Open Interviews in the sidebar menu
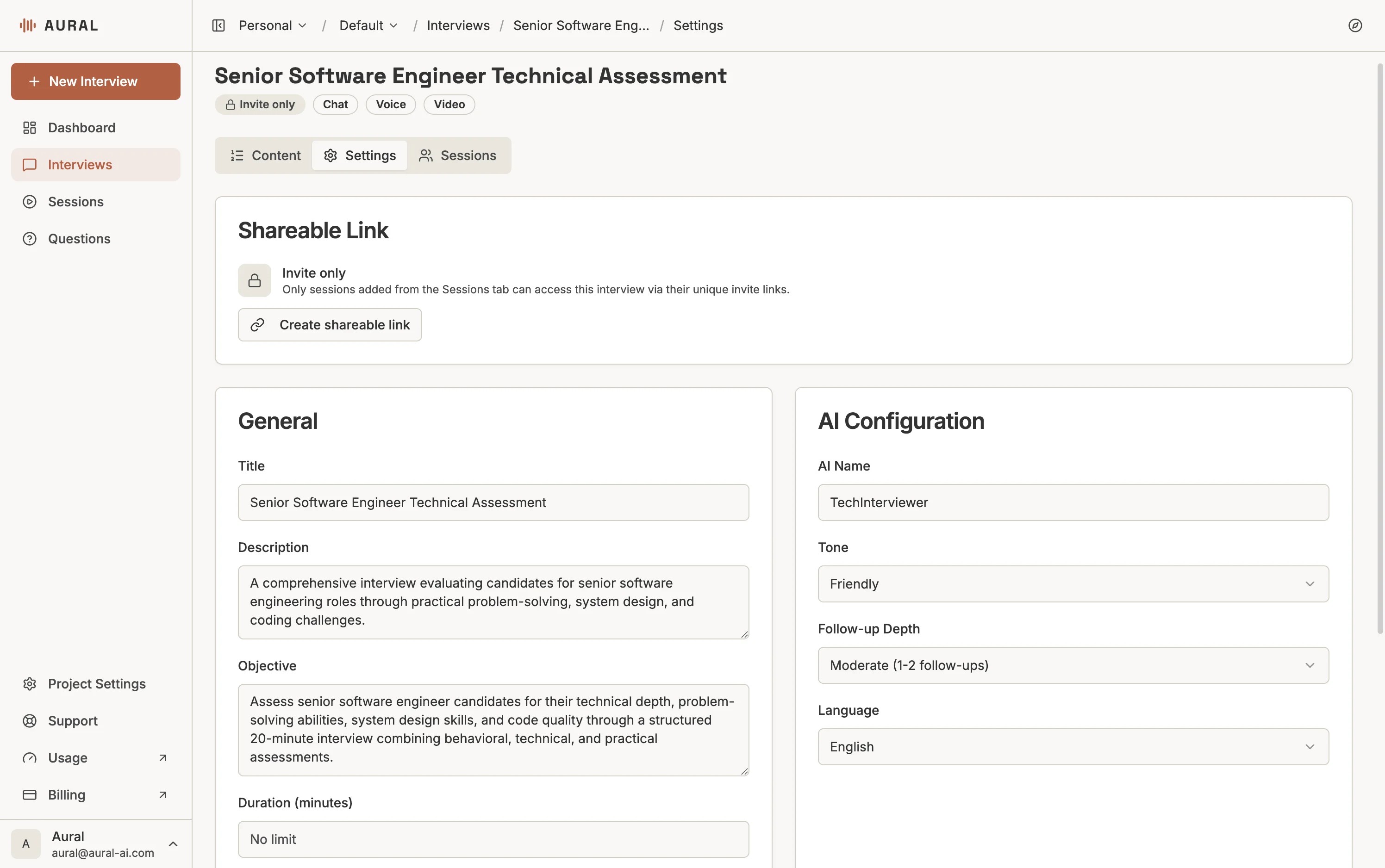 coord(96,165)
